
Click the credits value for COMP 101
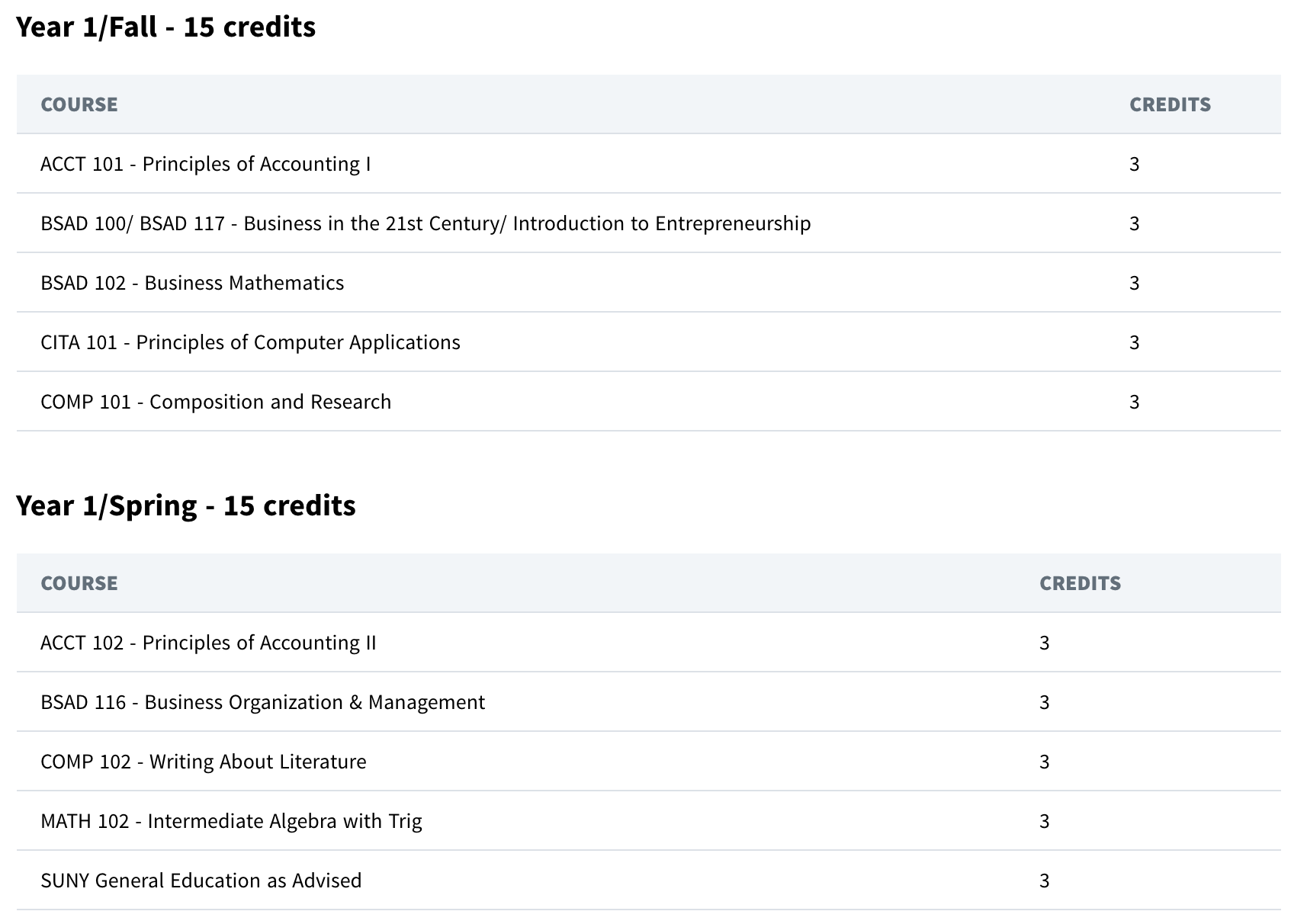pos(1134,402)
